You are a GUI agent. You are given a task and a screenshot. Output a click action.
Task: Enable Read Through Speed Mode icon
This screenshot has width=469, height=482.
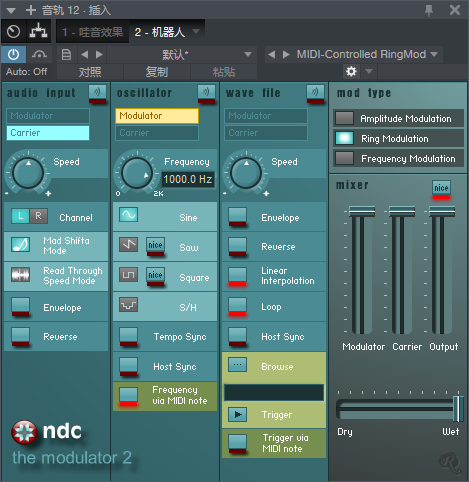pyautogui.click(x=20, y=275)
